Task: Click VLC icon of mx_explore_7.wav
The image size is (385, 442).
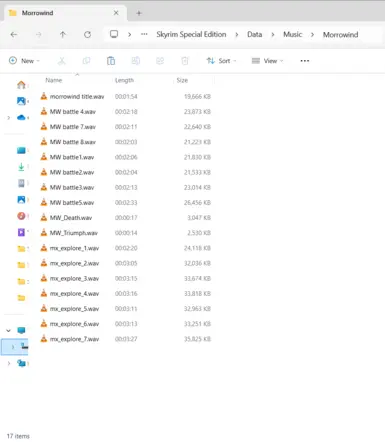Action: (44, 339)
